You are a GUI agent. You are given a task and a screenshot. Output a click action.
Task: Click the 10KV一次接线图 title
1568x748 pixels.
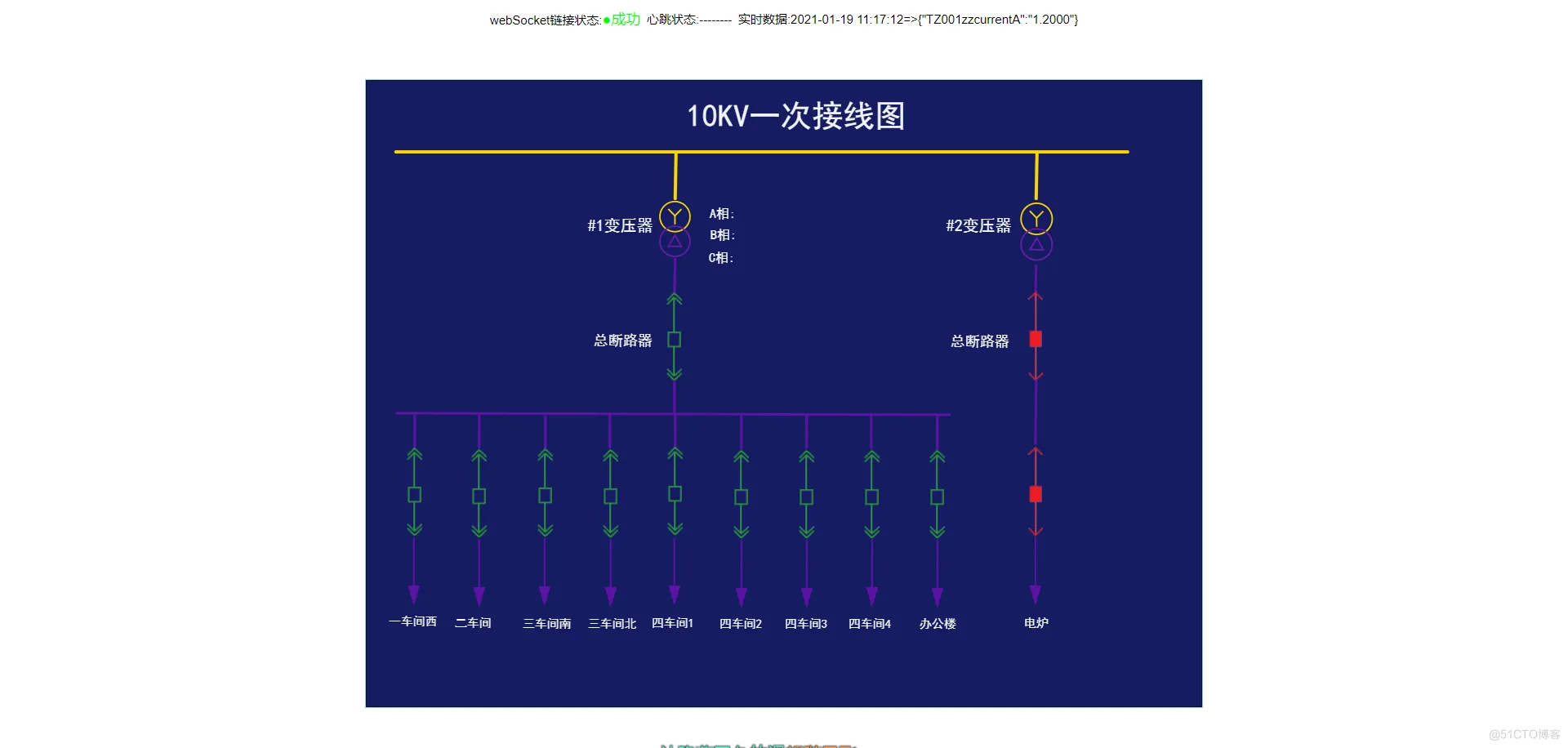pos(795,116)
